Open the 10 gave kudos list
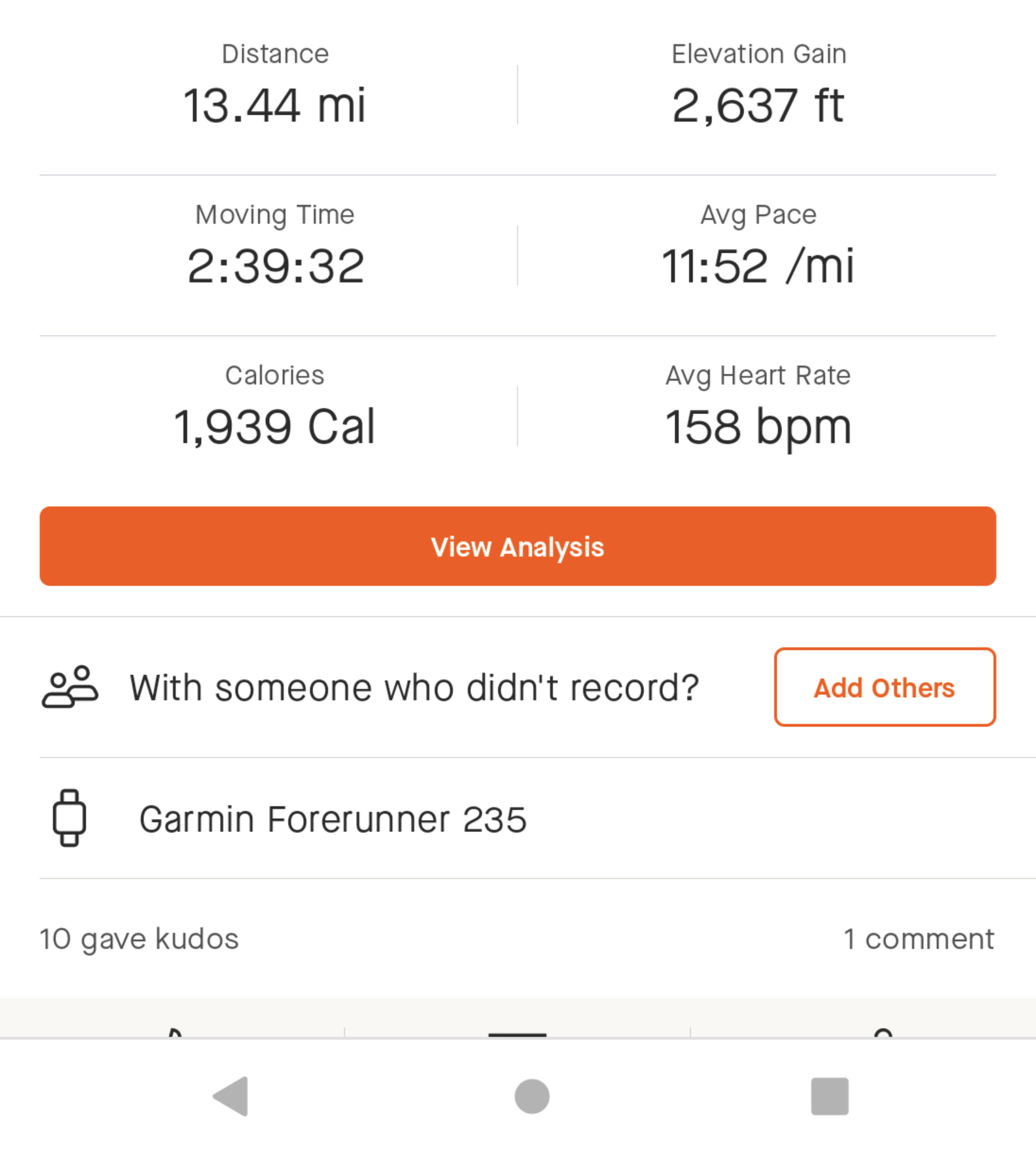Image resolution: width=1036 pixels, height=1156 pixels. pyautogui.click(x=139, y=939)
